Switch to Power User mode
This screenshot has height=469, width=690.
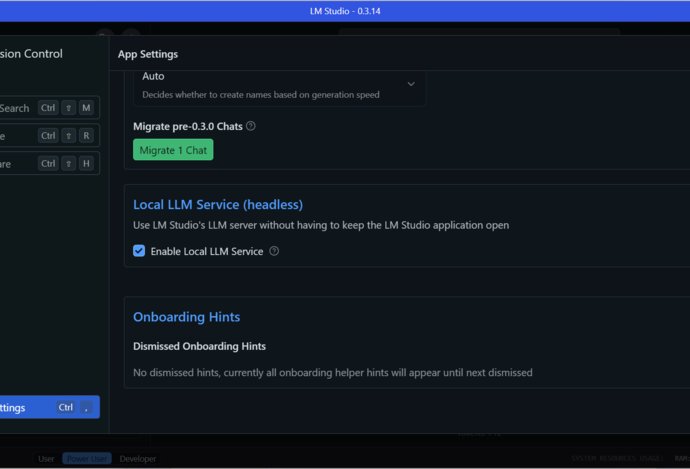tap(87, 459)
